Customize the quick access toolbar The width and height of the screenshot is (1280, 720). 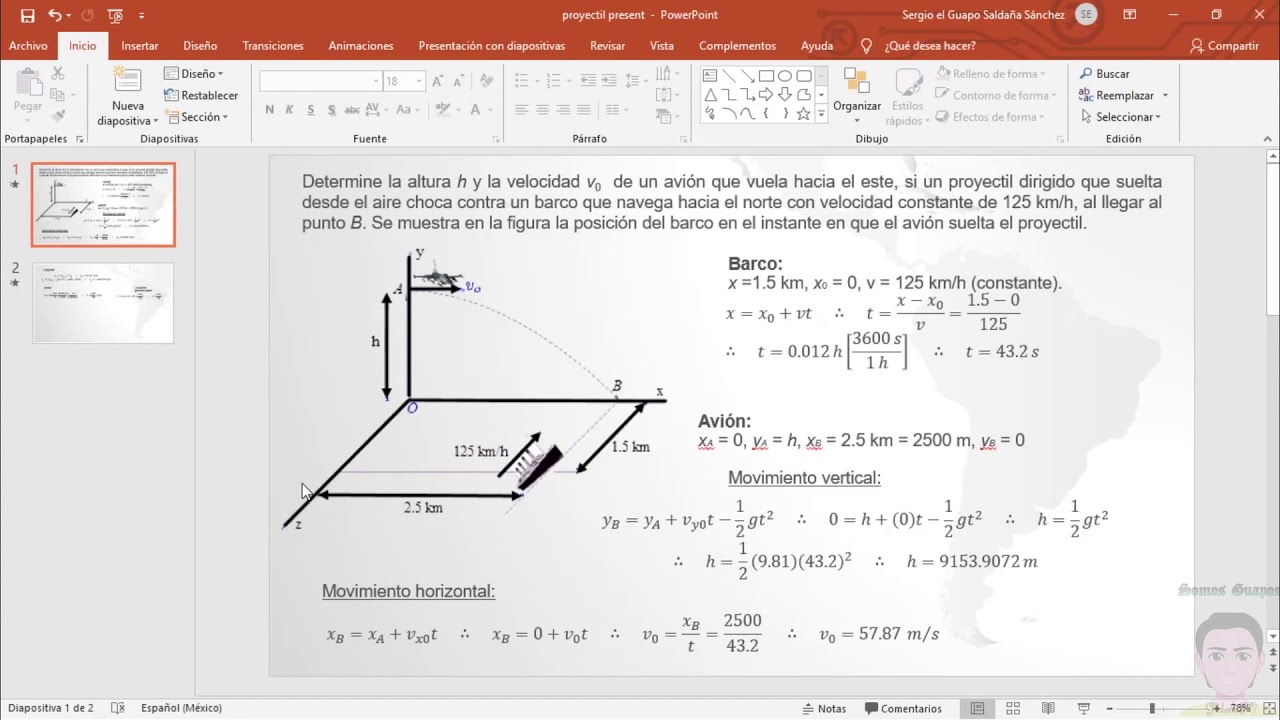[x=141, y=16]
